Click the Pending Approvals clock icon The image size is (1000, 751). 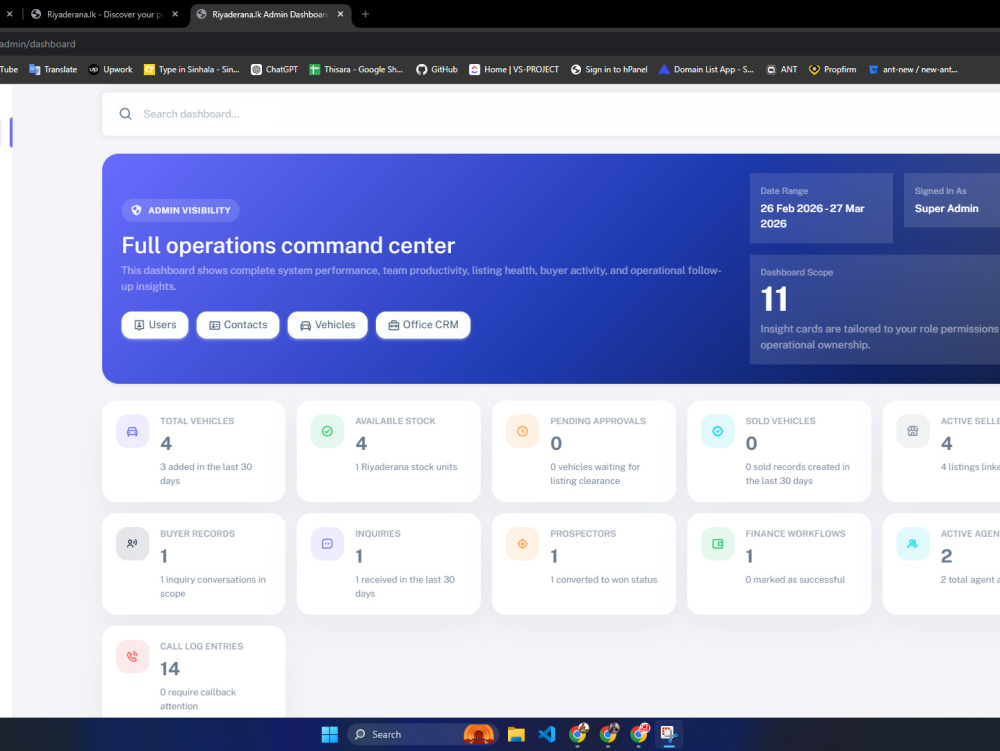coord(522,432)
